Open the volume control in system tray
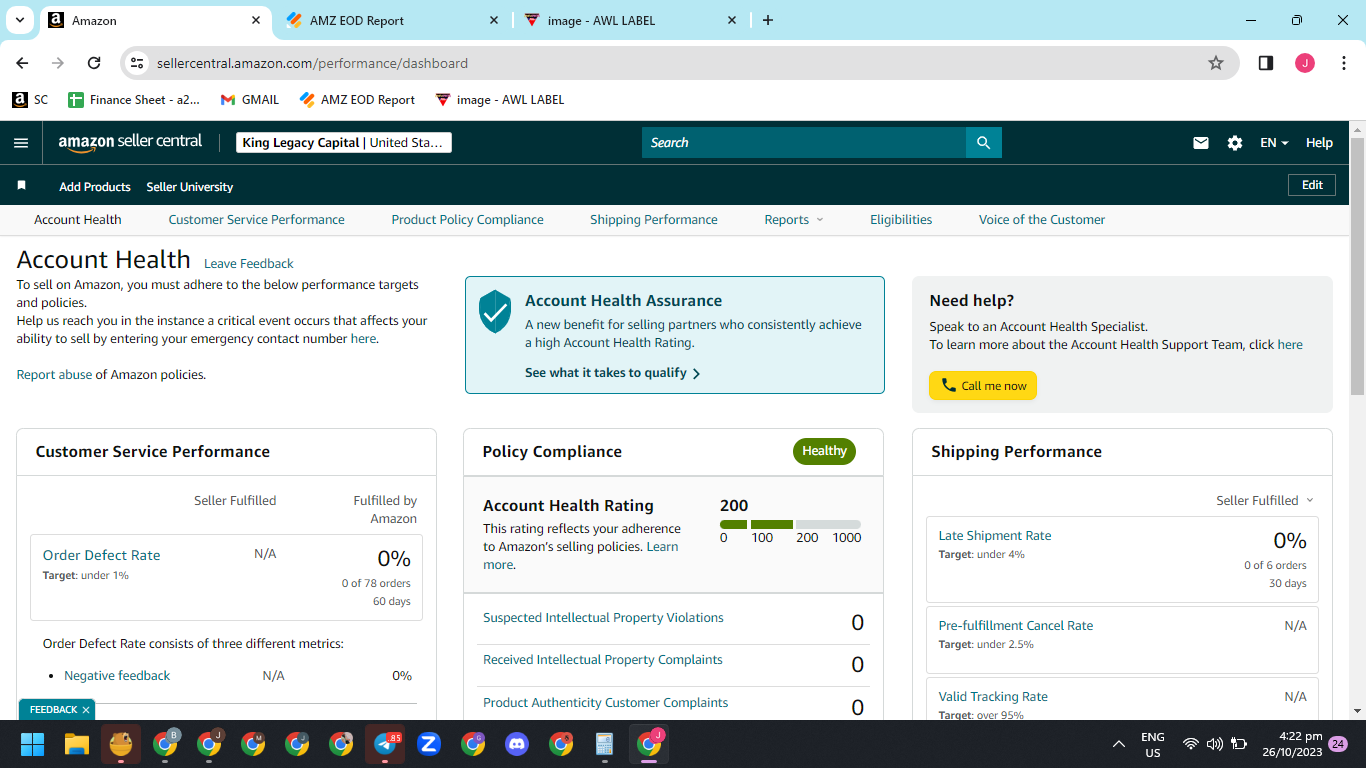This screenshot has height=768, width=1366. coord(1215,744)
